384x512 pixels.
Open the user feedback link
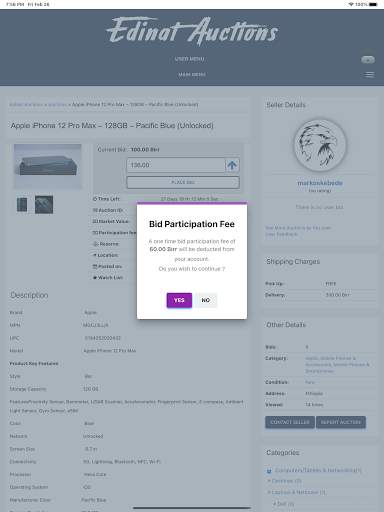coord(282,234)
